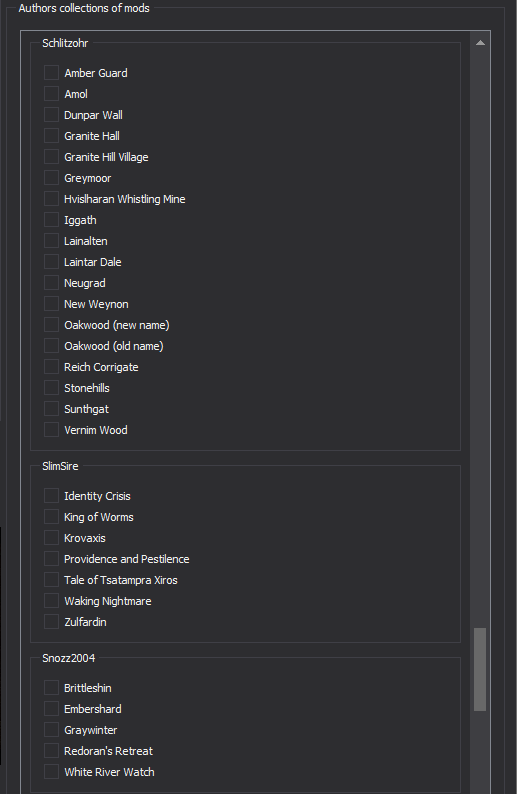Tick the New Weynon checkbox
This screenshot has width=517, height=794.
click(51, 304)
